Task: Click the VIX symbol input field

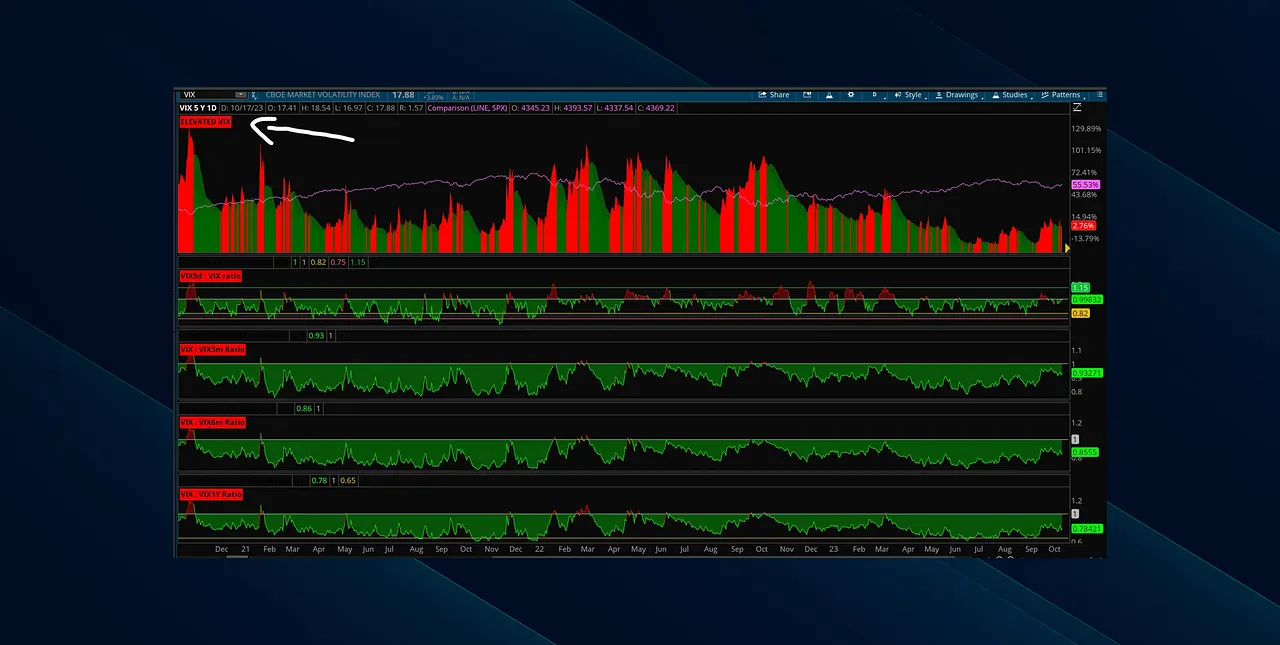Action: 208,94
